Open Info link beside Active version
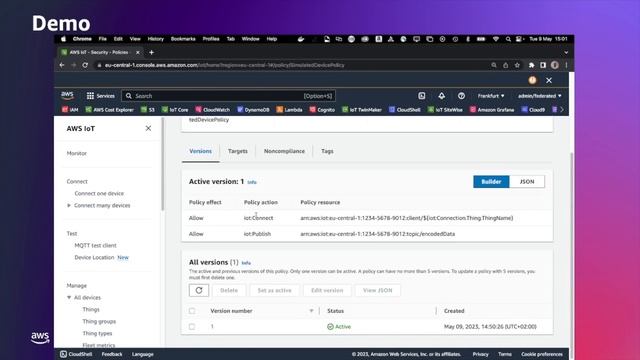 [252, 182]
